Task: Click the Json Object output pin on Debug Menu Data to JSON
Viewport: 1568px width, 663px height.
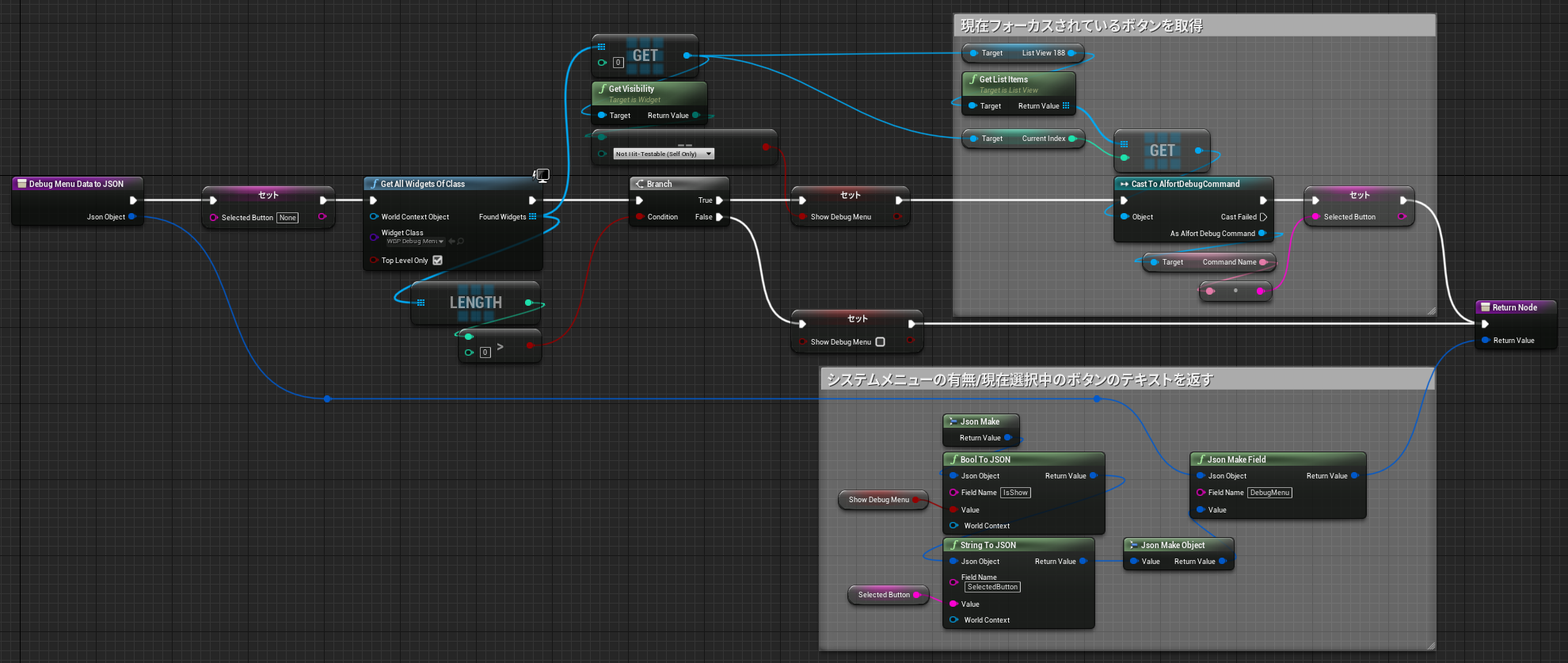Action: pyautogui.click(x=131, y=216)
